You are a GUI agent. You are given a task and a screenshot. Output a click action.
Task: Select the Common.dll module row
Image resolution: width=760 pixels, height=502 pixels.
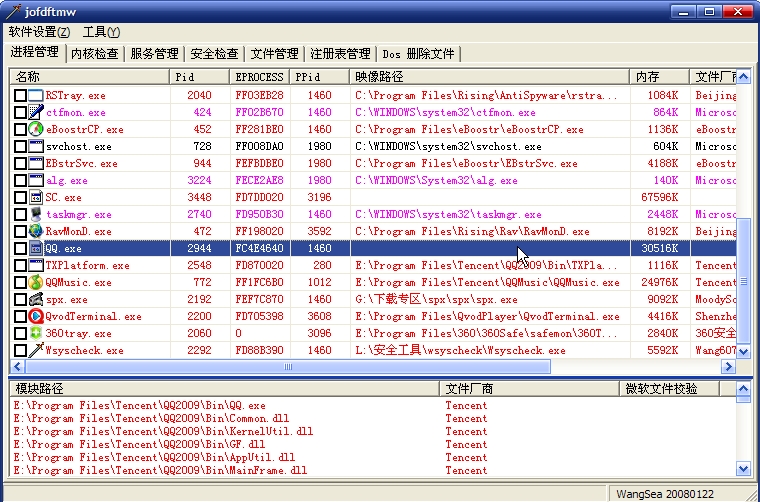373,419
